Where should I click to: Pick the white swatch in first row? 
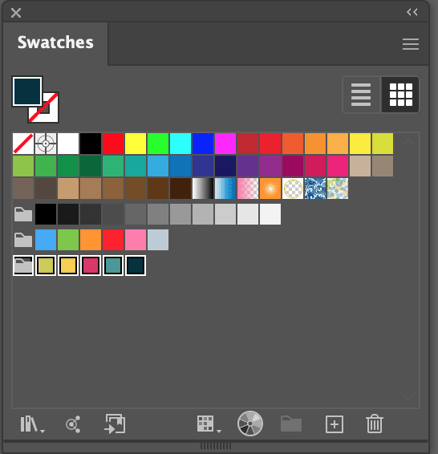tap(68, 144)
